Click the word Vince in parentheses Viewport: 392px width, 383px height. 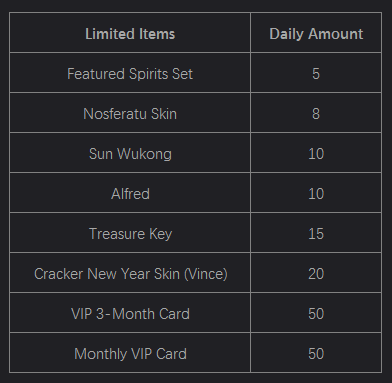pos(206,274)
